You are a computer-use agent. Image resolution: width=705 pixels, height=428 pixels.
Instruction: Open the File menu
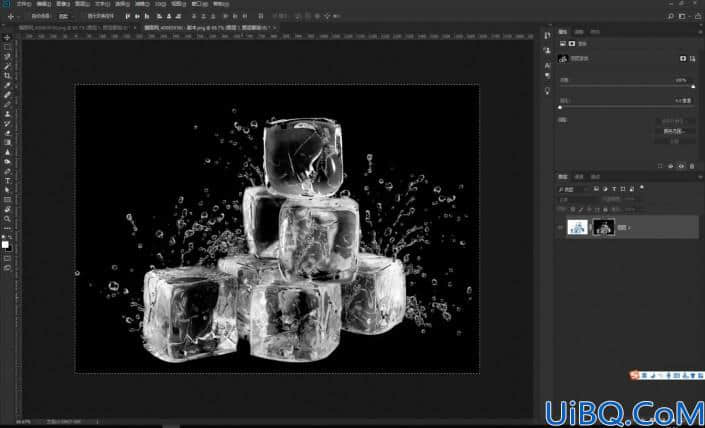coord(24,4)
